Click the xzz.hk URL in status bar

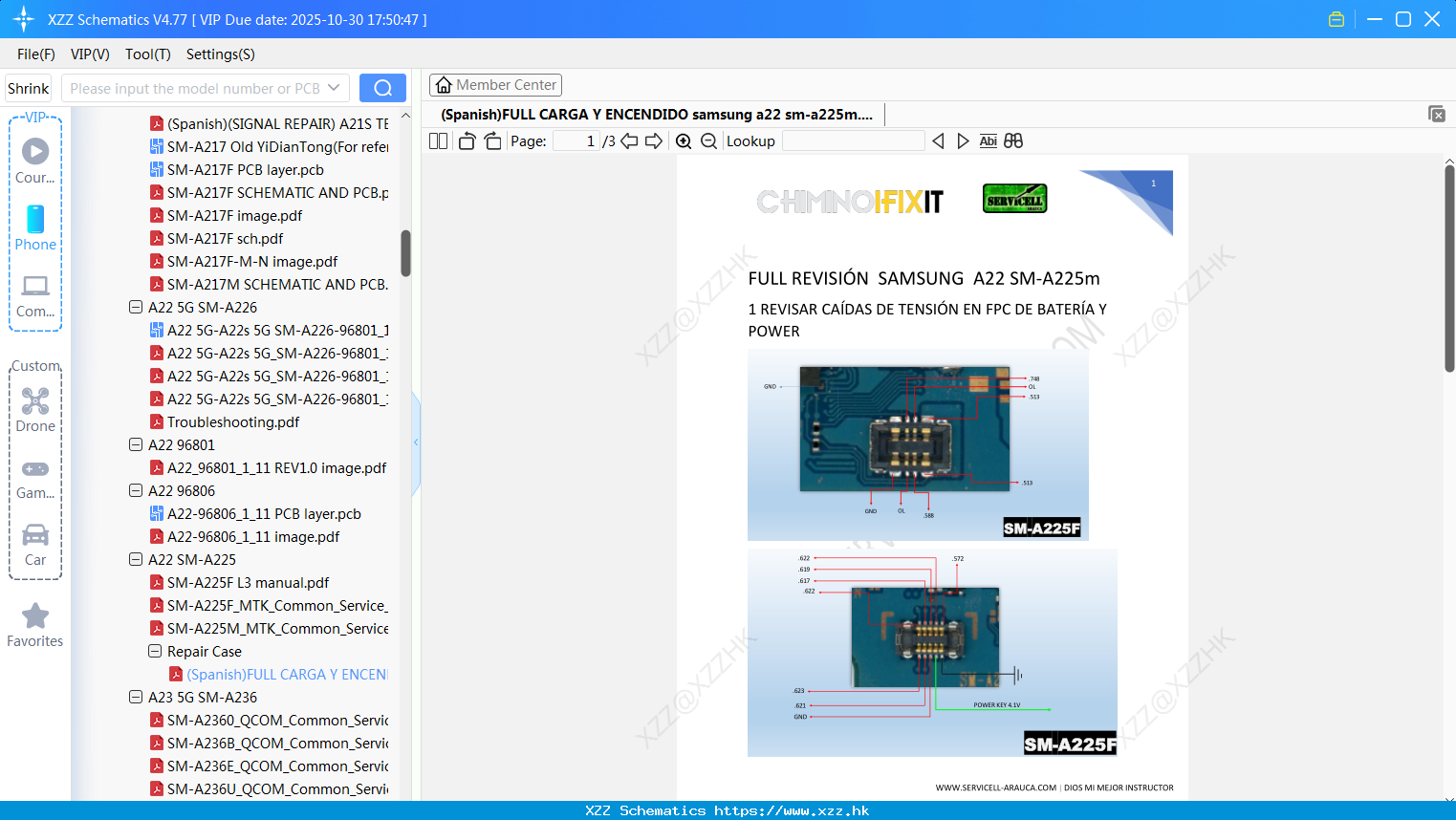pyautogui.click(x=792, y=810)
